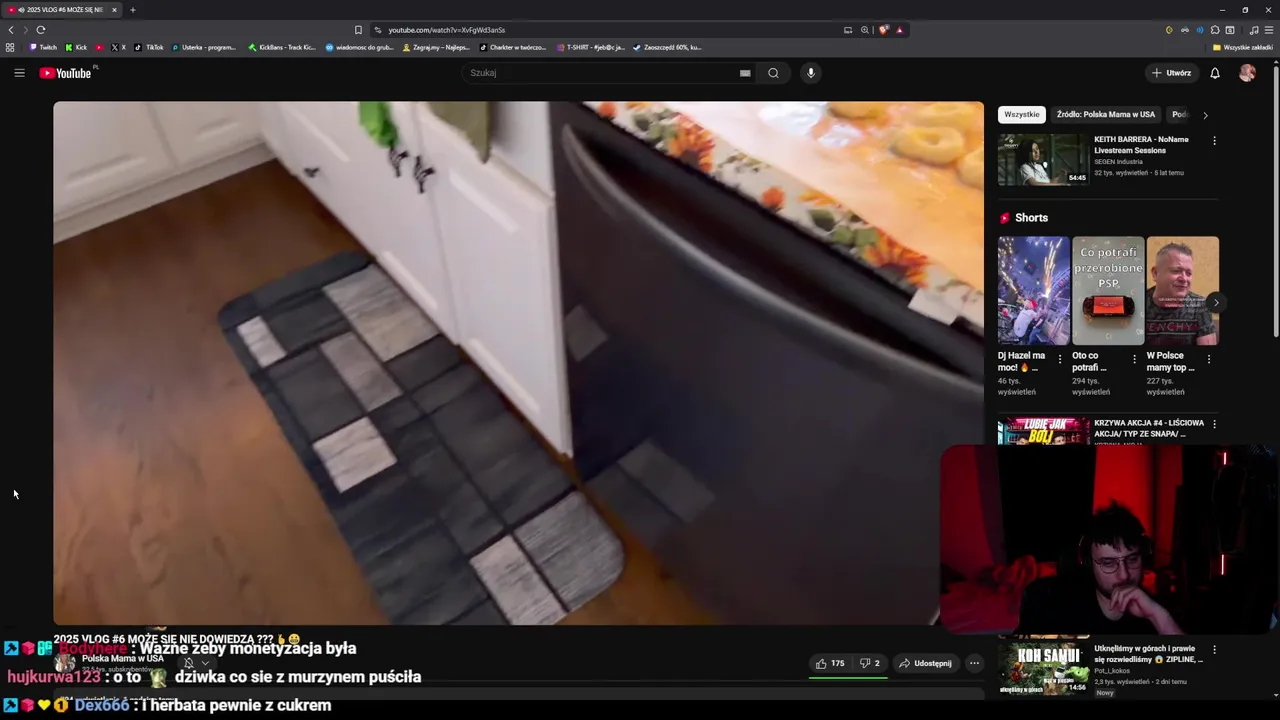Open the browser extensions puzzle icon
This screenshot has width=1280, height=720.
coord(1215,30)
